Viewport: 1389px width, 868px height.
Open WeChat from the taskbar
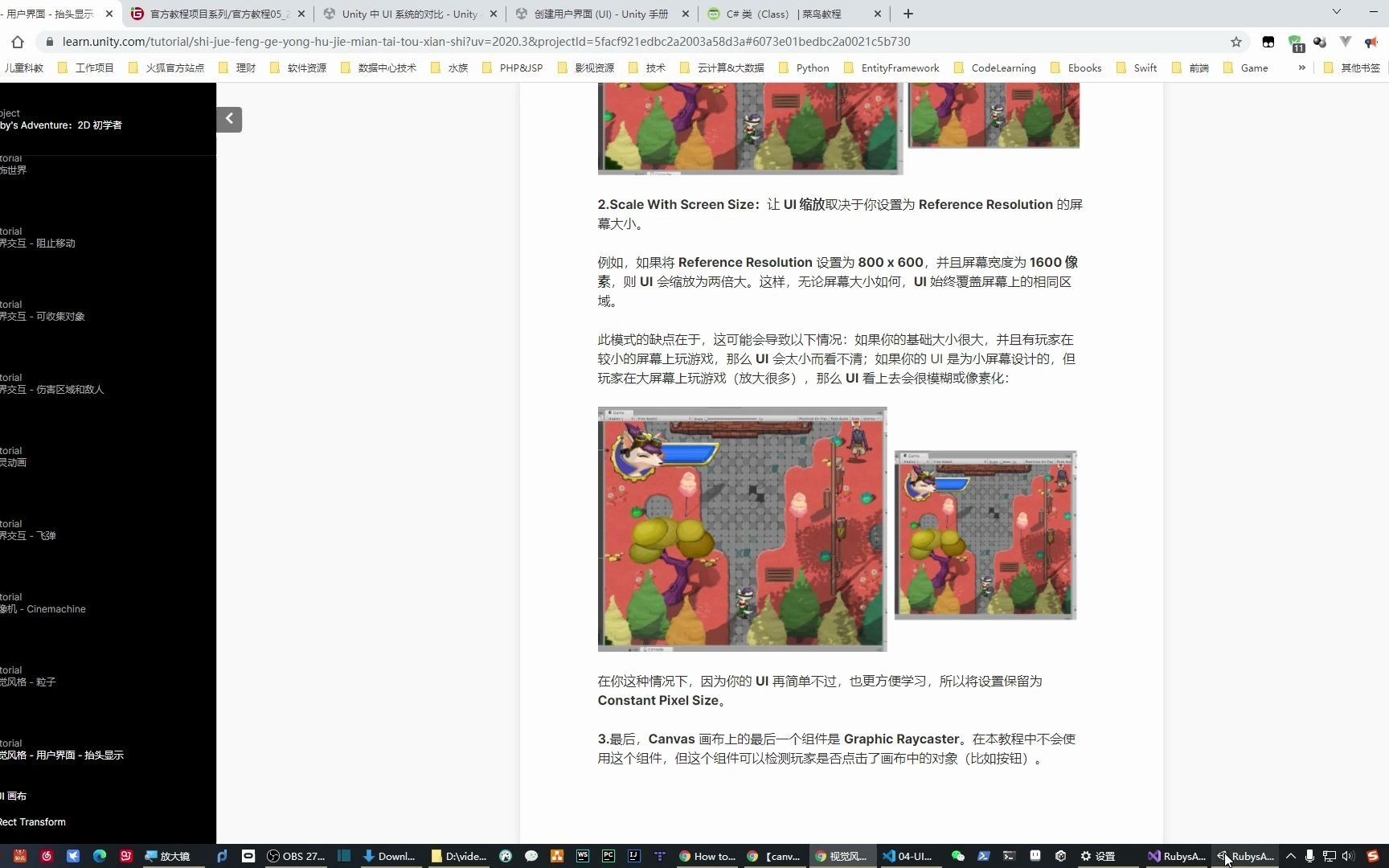pyautogui.click(x=957, y=856)
